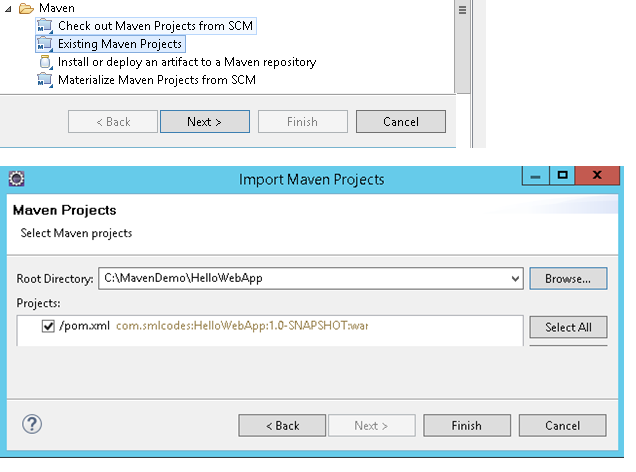Click the Eclipse icon in dialog title bar

pyautogui.click(x=16, y=179)
